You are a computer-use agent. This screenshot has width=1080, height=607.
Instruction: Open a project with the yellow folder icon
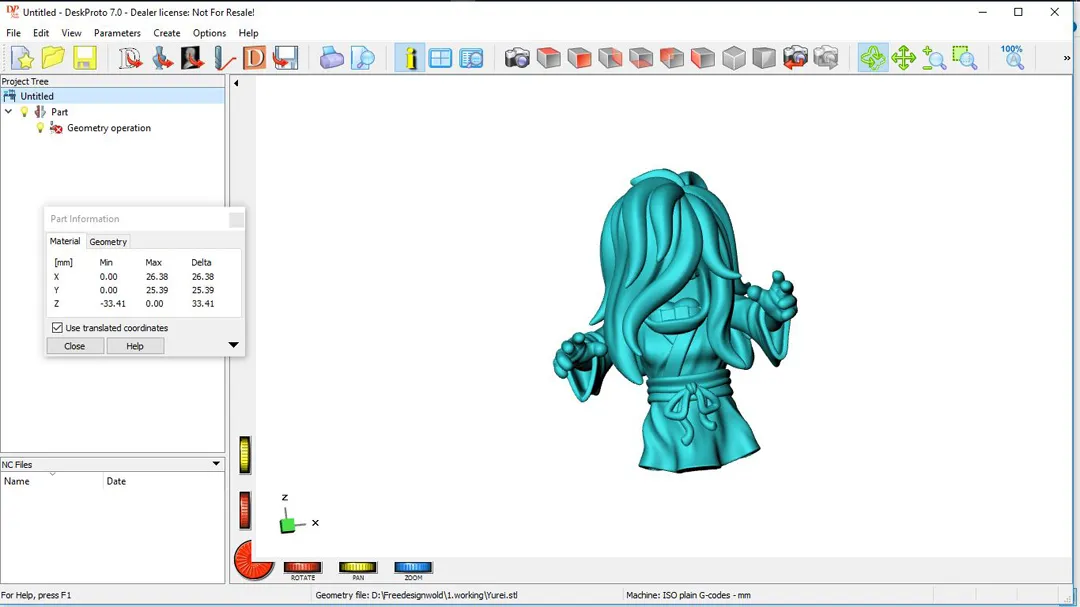click(54, 58)
